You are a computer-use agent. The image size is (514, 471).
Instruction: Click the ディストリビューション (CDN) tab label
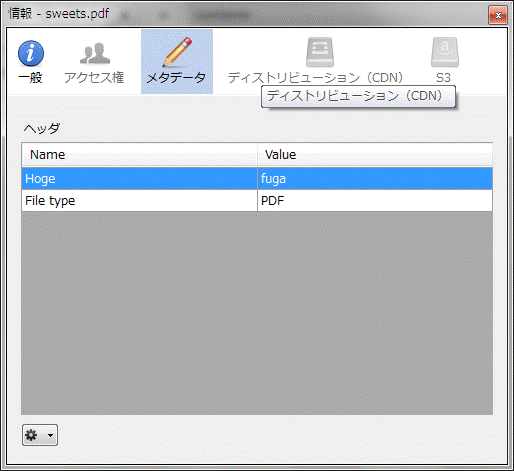pyautogui.click(x=315, y=78)
